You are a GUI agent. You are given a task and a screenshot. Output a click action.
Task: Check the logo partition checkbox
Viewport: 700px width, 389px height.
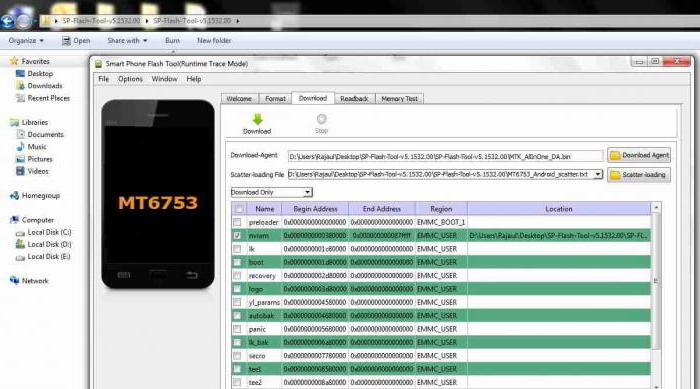click(237, 289)
